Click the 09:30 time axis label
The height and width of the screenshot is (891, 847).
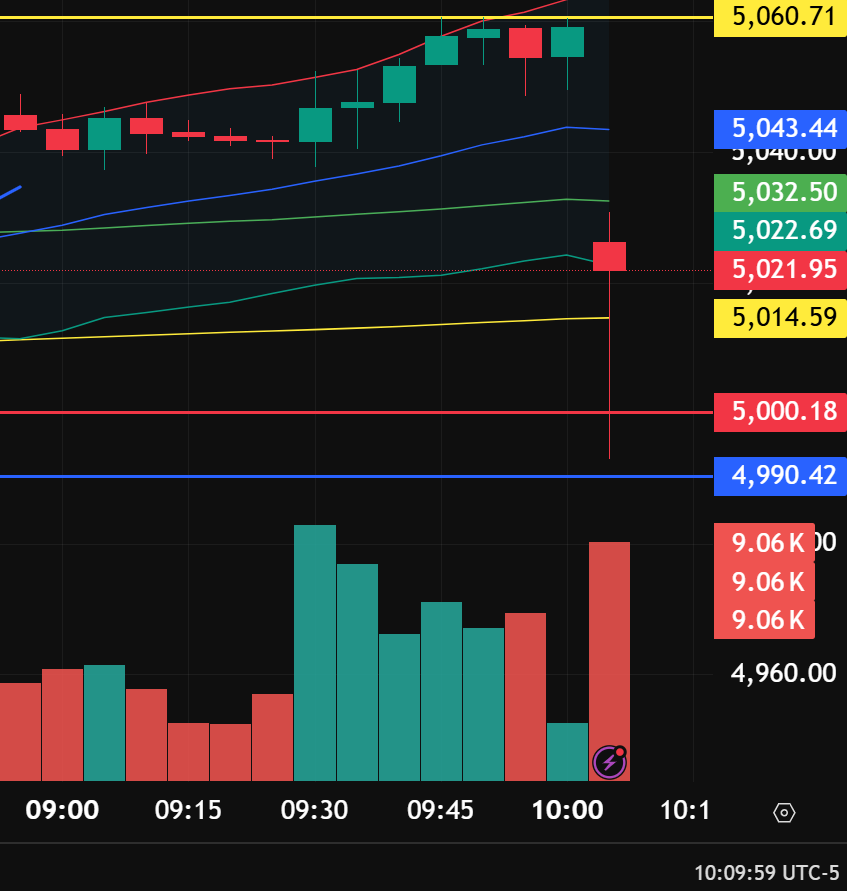tap(314, 810)
